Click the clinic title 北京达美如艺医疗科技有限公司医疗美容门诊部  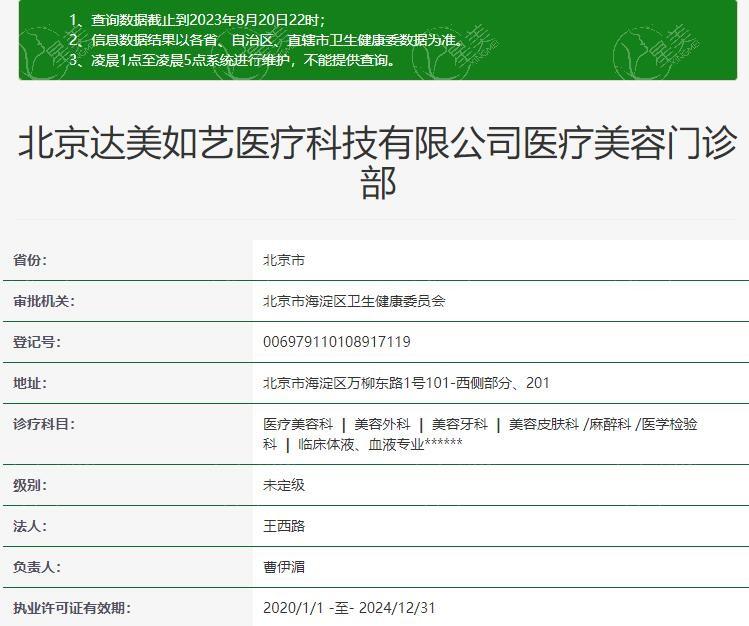(377, 163)
